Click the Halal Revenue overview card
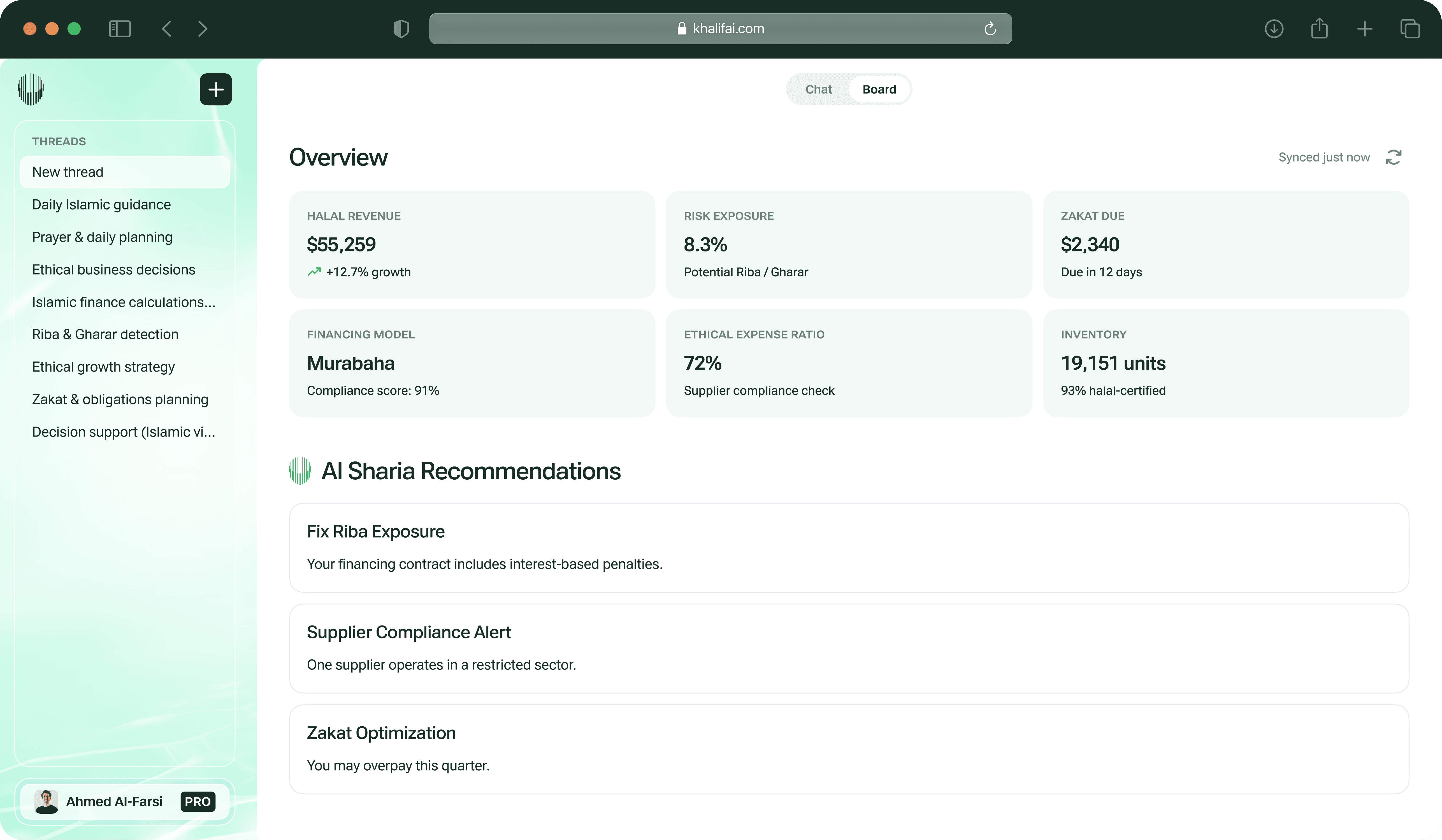This screenshot has width=1442, height=840. [x=472, y=244]
